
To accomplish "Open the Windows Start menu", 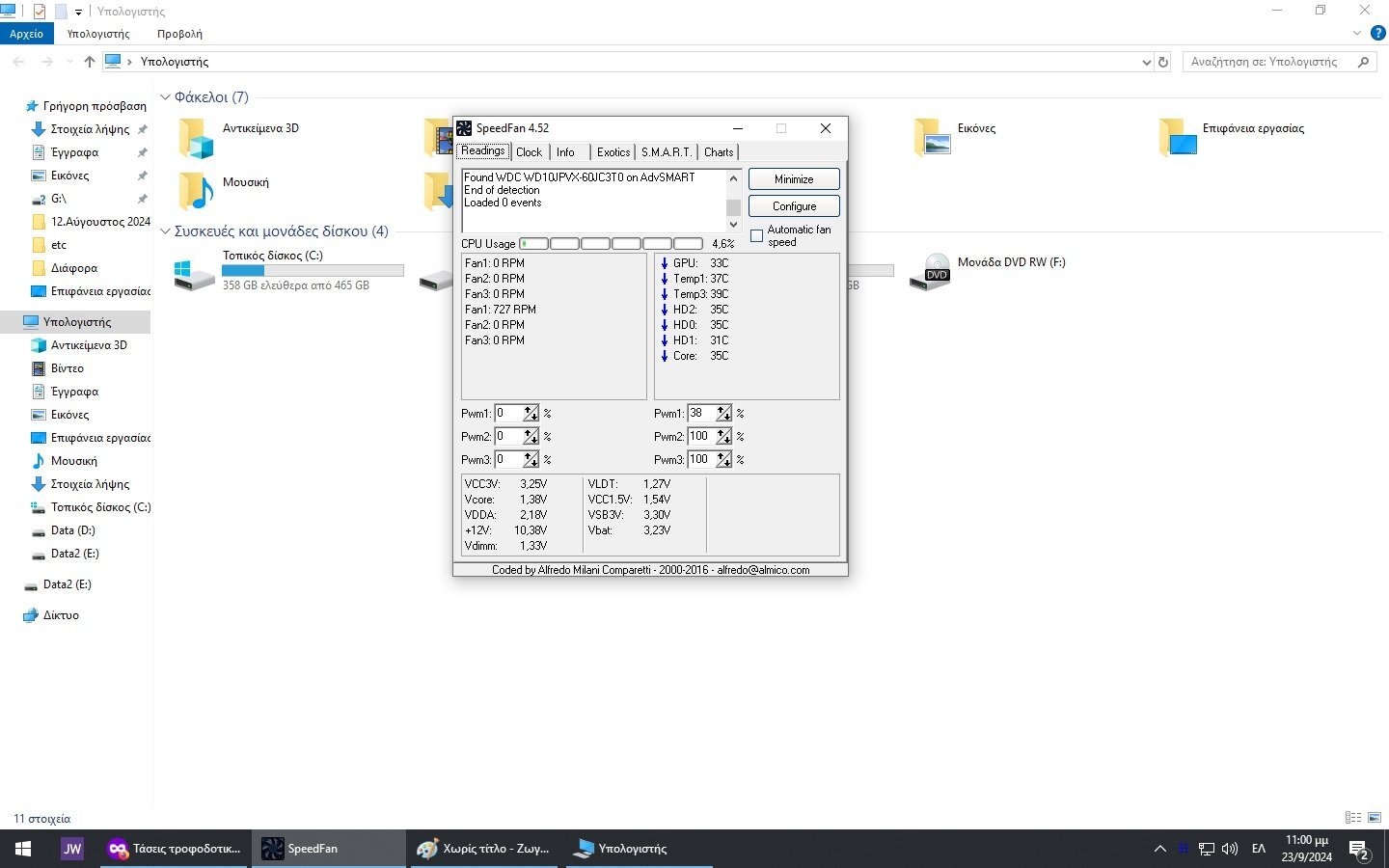I will 23,849.
